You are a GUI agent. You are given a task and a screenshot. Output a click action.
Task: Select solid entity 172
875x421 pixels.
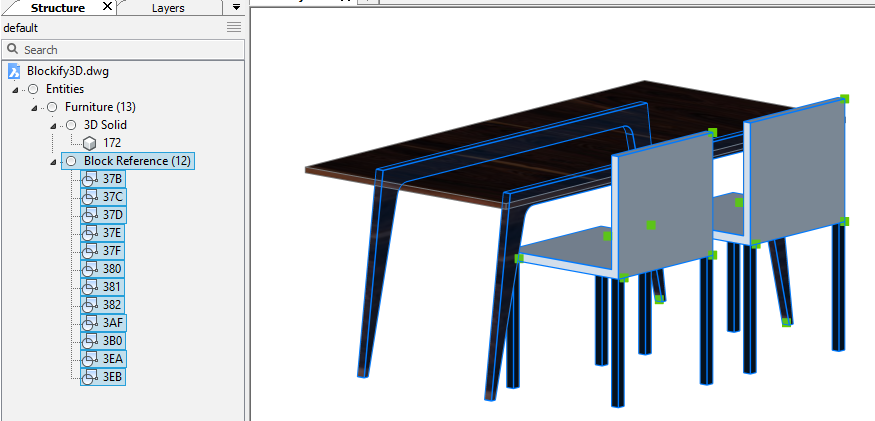tap(112, 143)
